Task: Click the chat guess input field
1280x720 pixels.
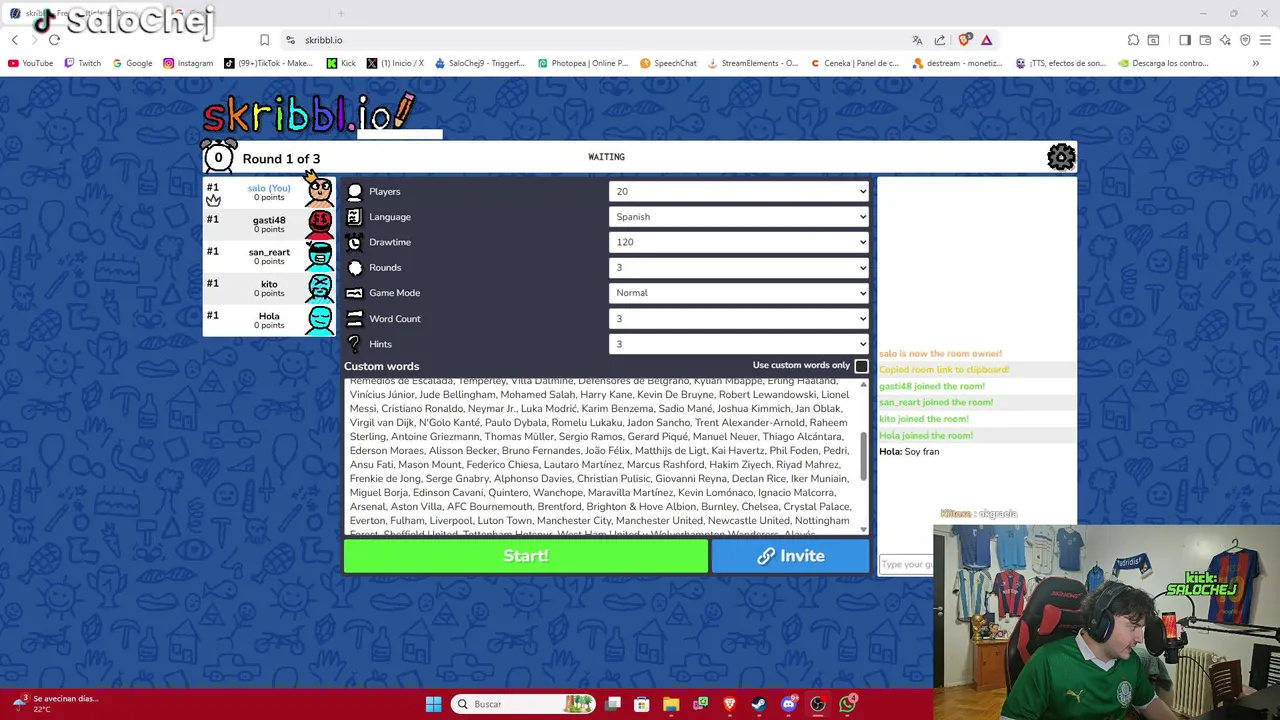Action: 906,564
